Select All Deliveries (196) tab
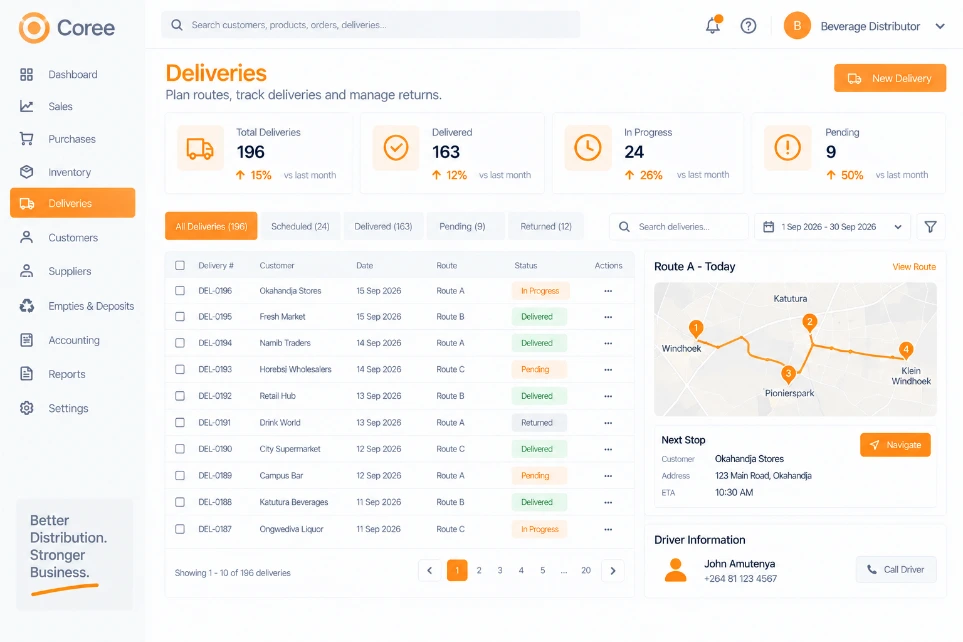Viewport: 963px width, 642px height. point(211,226)
